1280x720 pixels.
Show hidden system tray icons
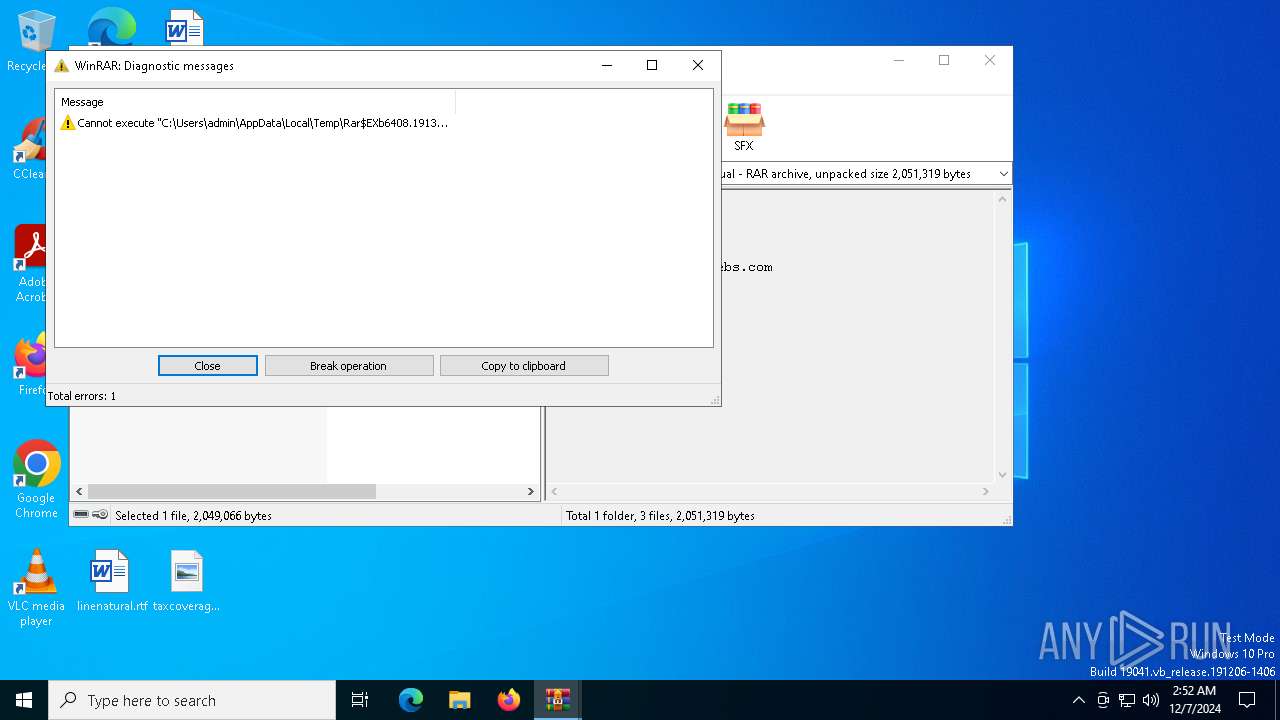pos(1078,700)
